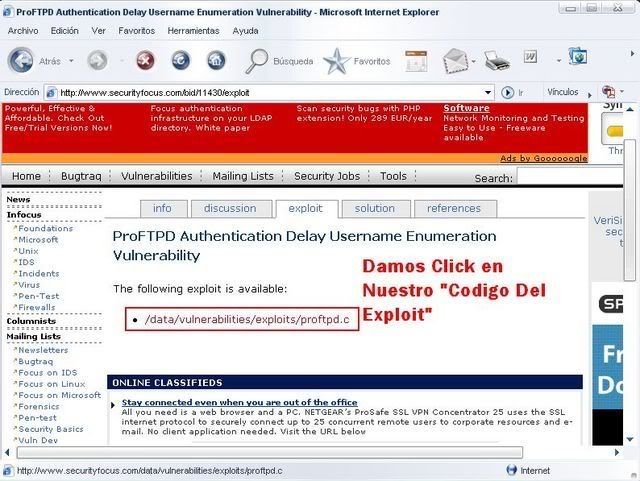This screenshot has width=640, height=481.
Task: Open the Archivo menu
Action: pyautogui.click(x=23, y=31)
